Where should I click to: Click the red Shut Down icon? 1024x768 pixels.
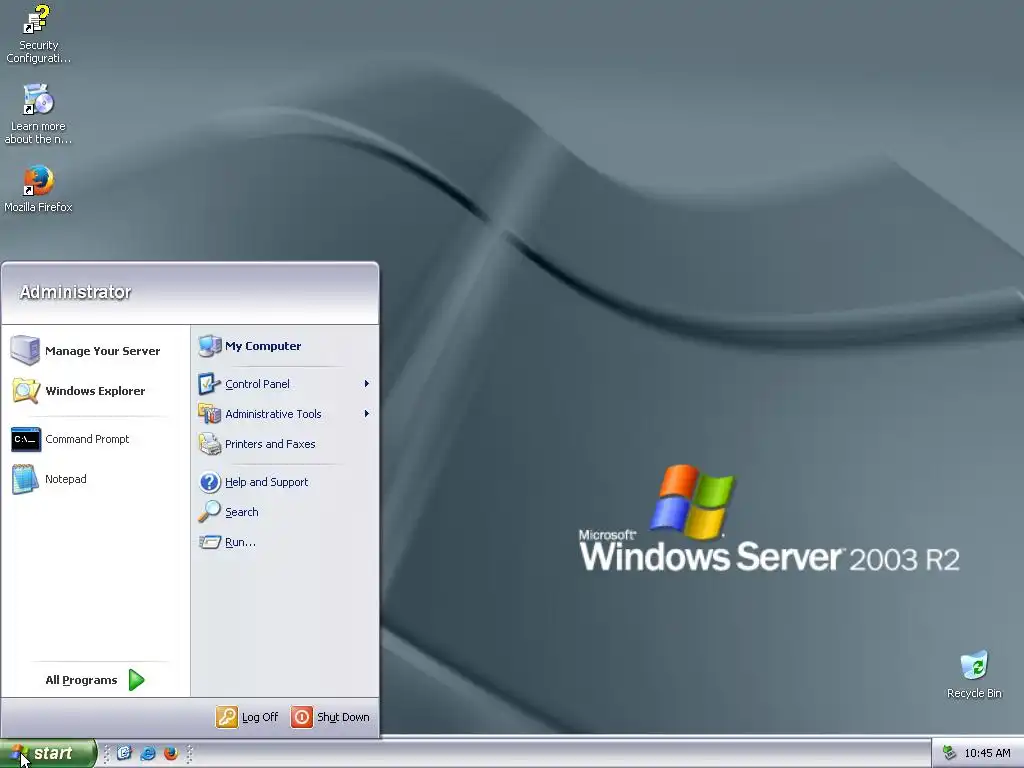pyautogui.click(x=302, y=716)
